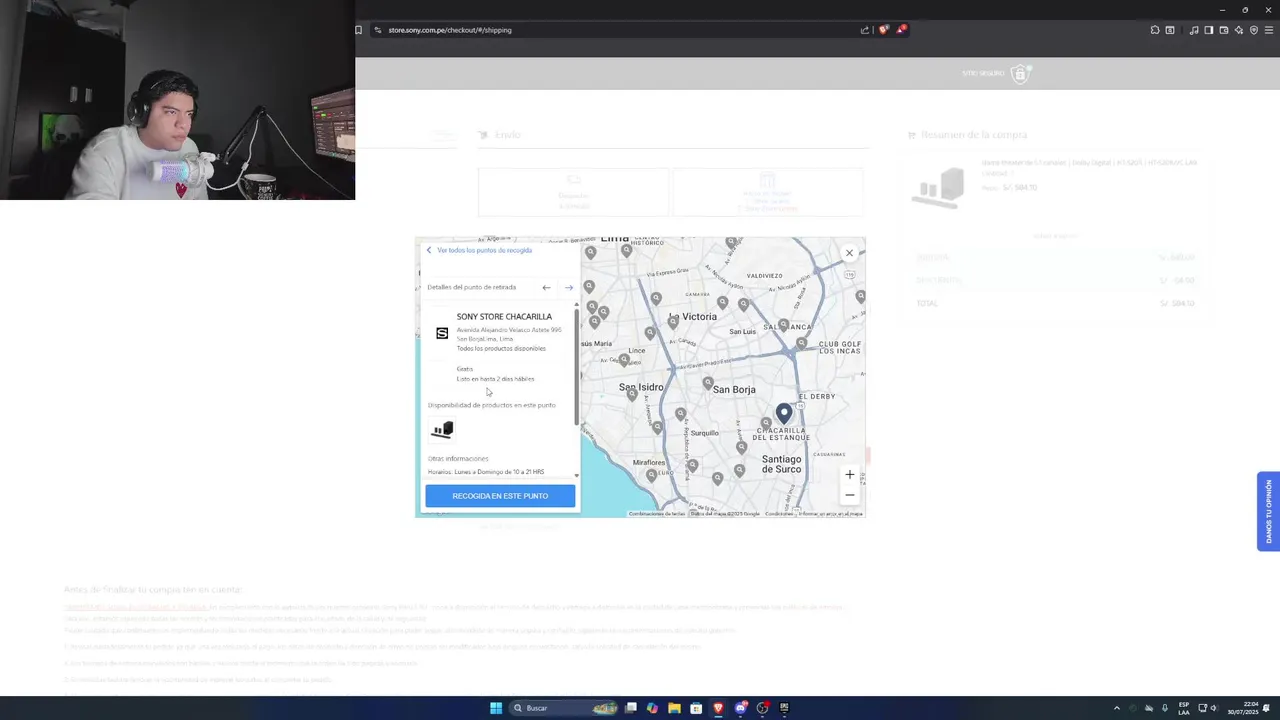The height and width of the screenshot is (720, 1280).
Task: Toggle the browser sidebar panel icon
Action: tap(1209, 30)
